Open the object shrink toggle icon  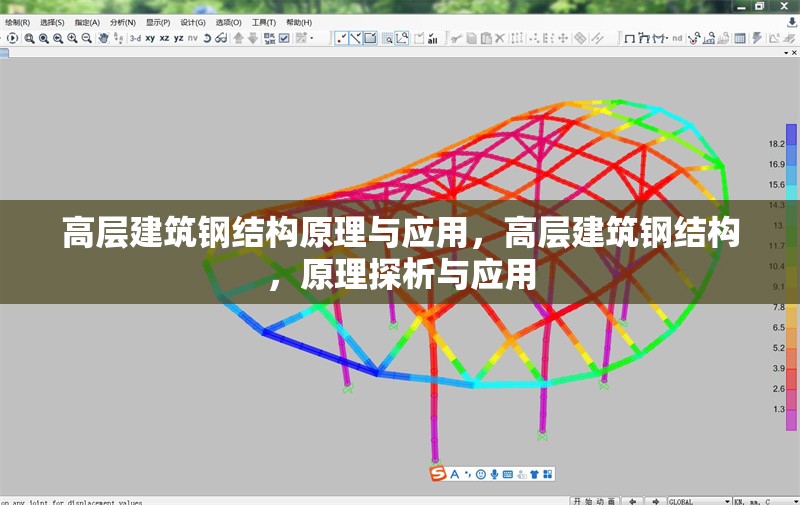[x=269, y=38]
